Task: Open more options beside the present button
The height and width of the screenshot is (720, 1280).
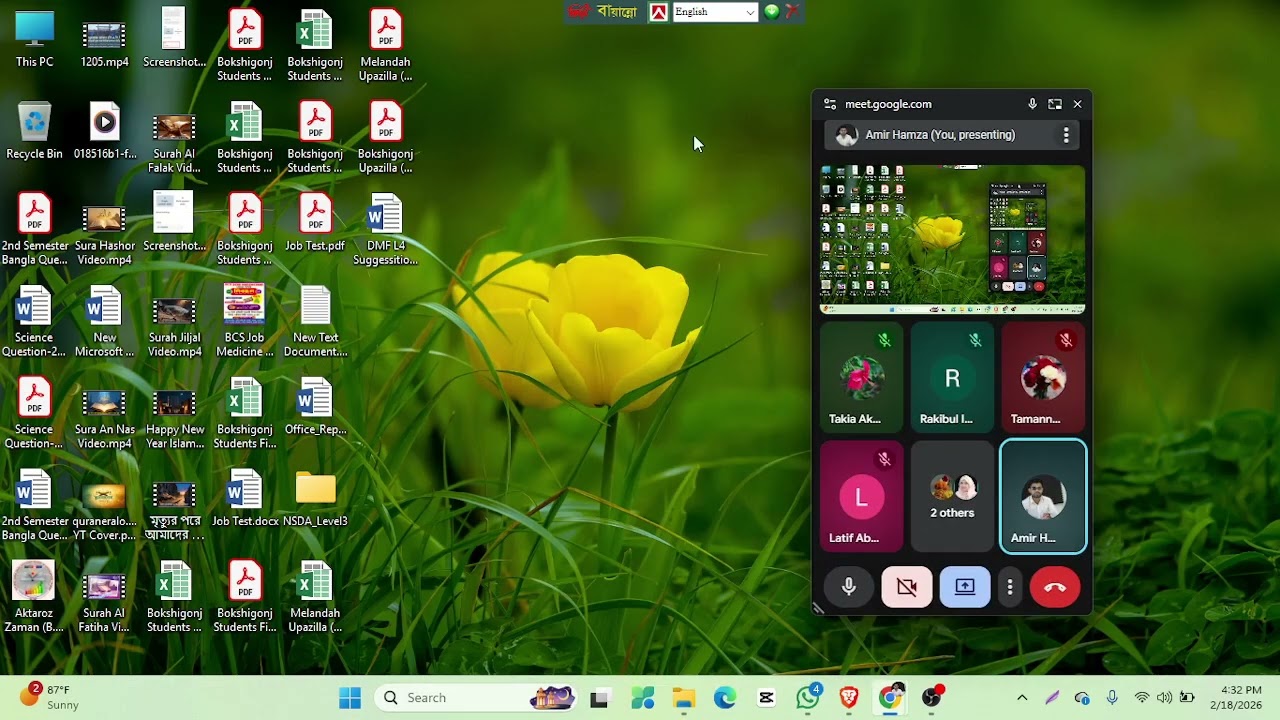Action: coord(1010,587)
